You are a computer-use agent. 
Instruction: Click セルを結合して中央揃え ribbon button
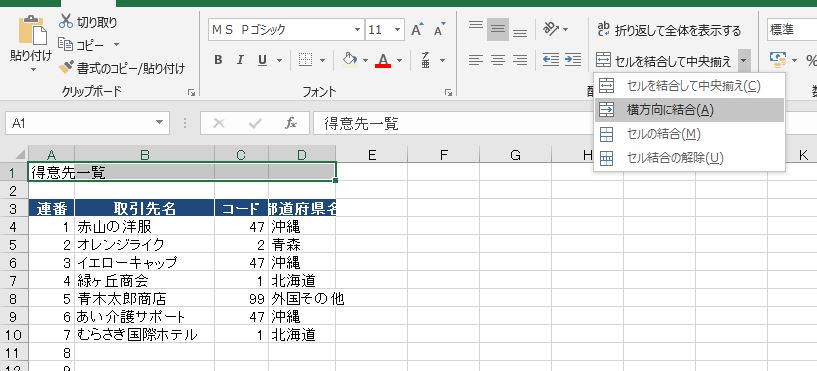[x=664, y=61]
